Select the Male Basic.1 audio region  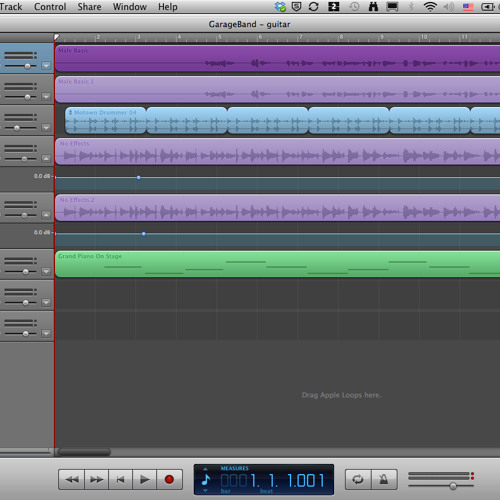tap(277, 89)
